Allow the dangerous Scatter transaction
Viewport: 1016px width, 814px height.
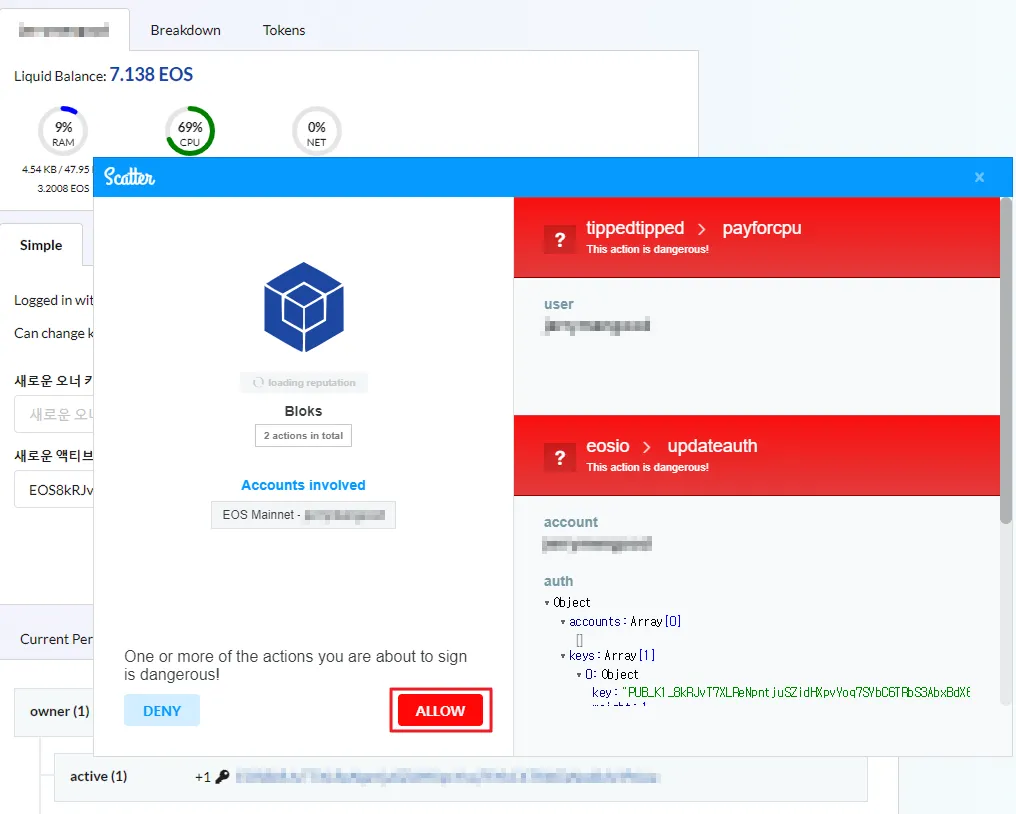pyautogui.click(x=441, y=710)
